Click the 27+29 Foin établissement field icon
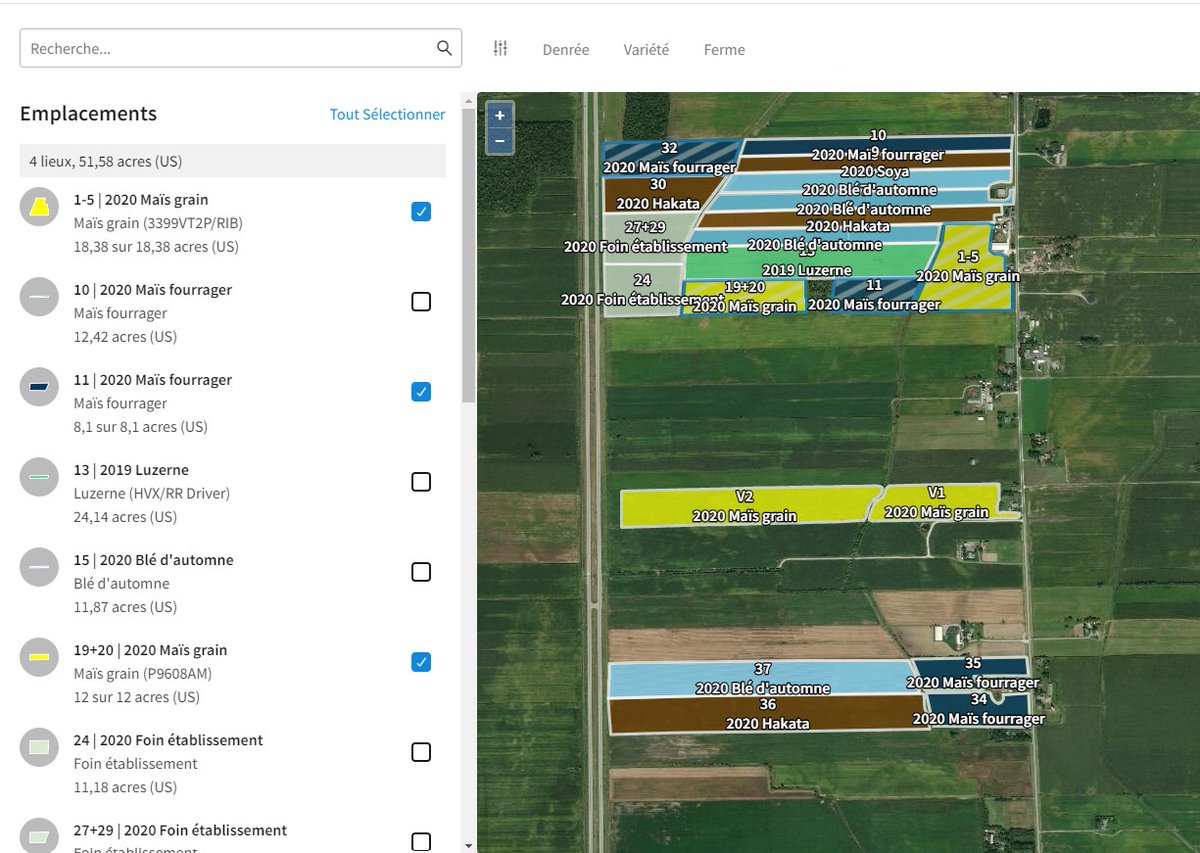This screenshot has height=853, width=1200. point(39,836)
